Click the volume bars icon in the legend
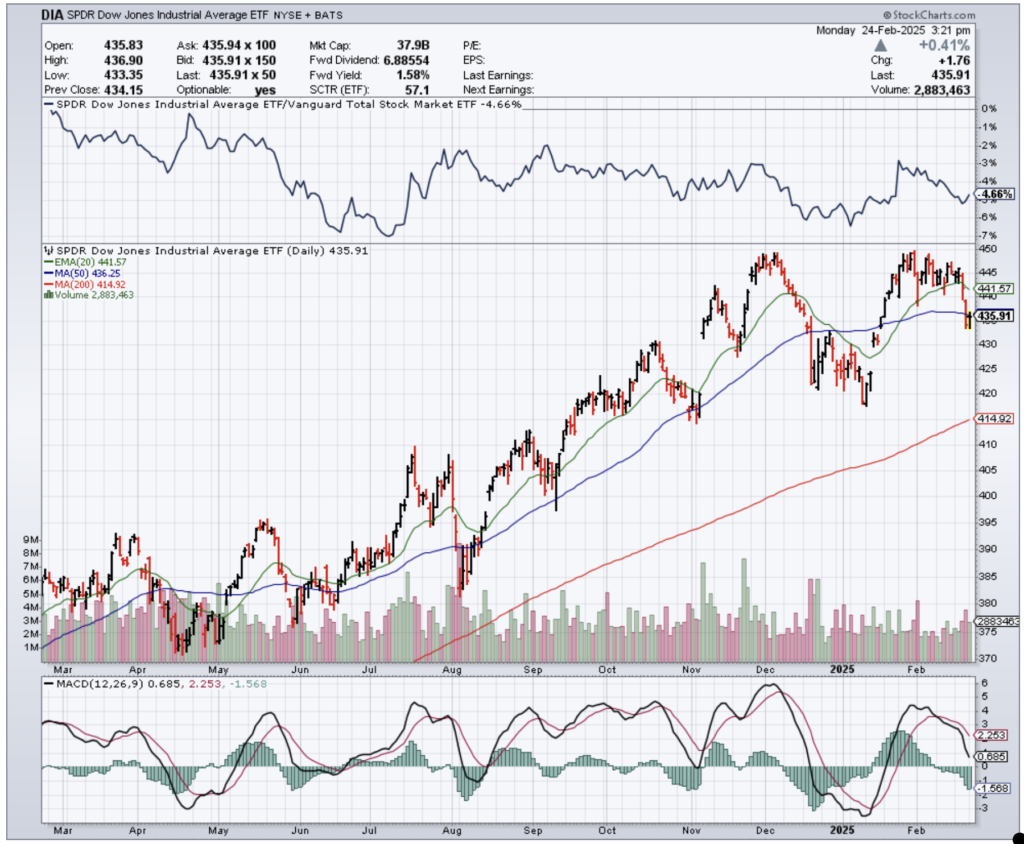Image resolution: width=1024 pixels, height=844 pixels. 48,295
